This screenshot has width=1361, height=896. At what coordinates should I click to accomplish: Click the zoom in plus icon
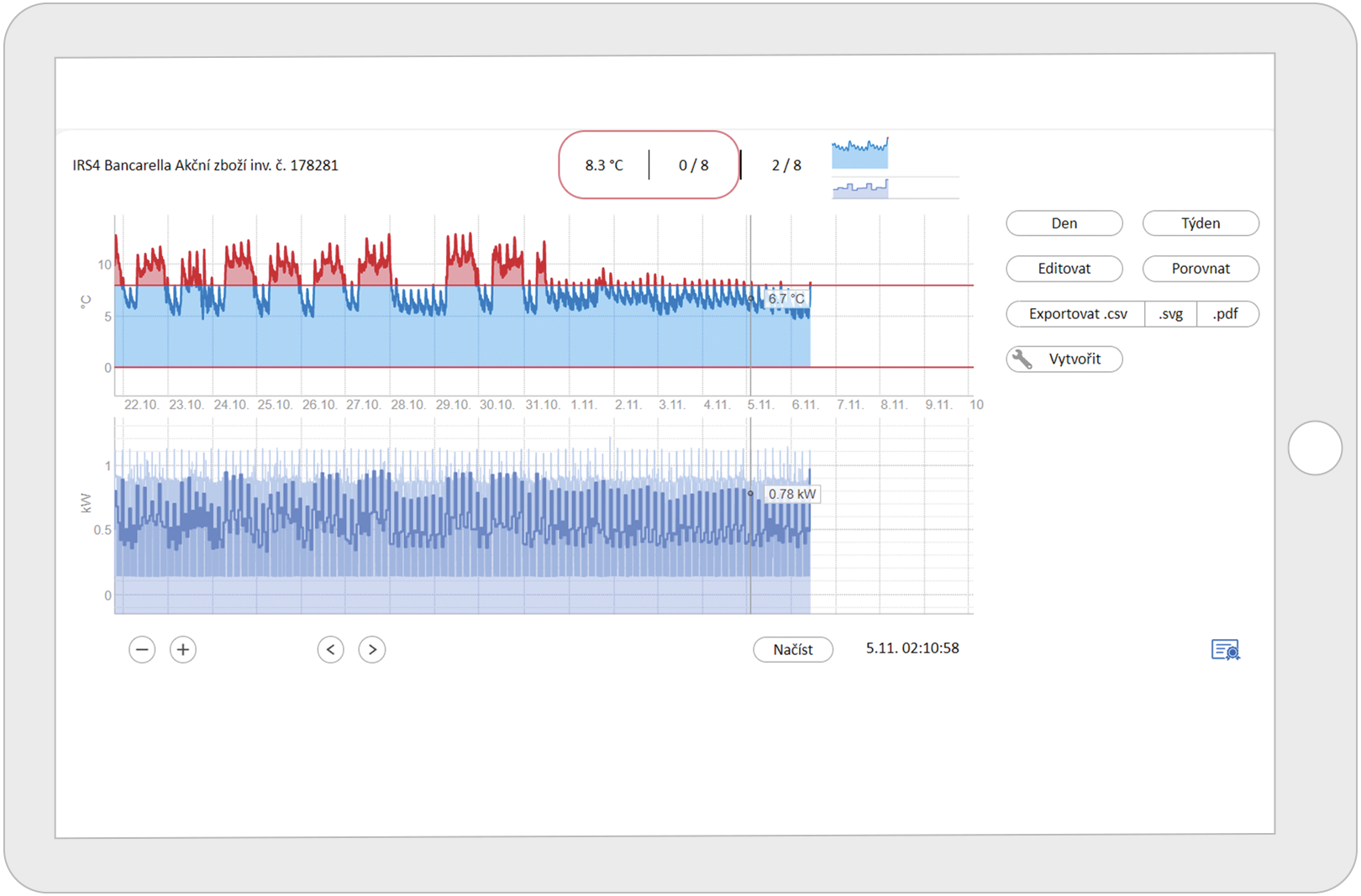tap(183, 649)
